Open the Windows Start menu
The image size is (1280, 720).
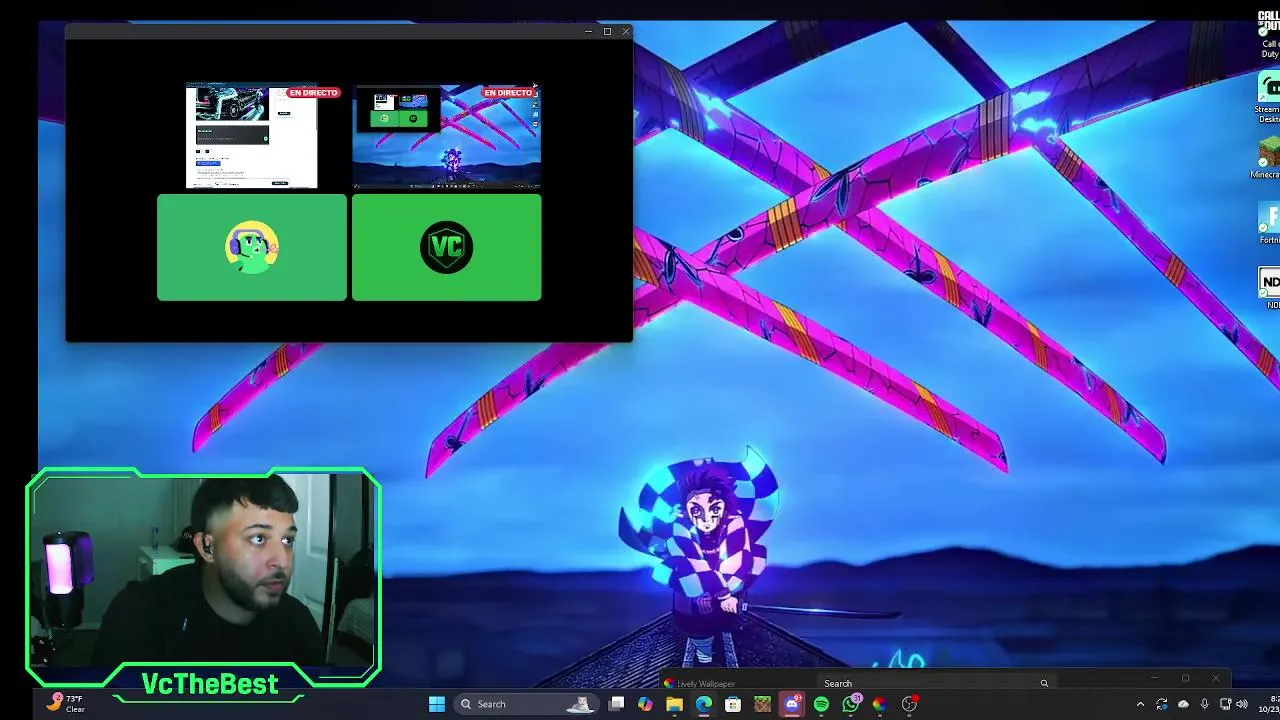click(437, 704)
